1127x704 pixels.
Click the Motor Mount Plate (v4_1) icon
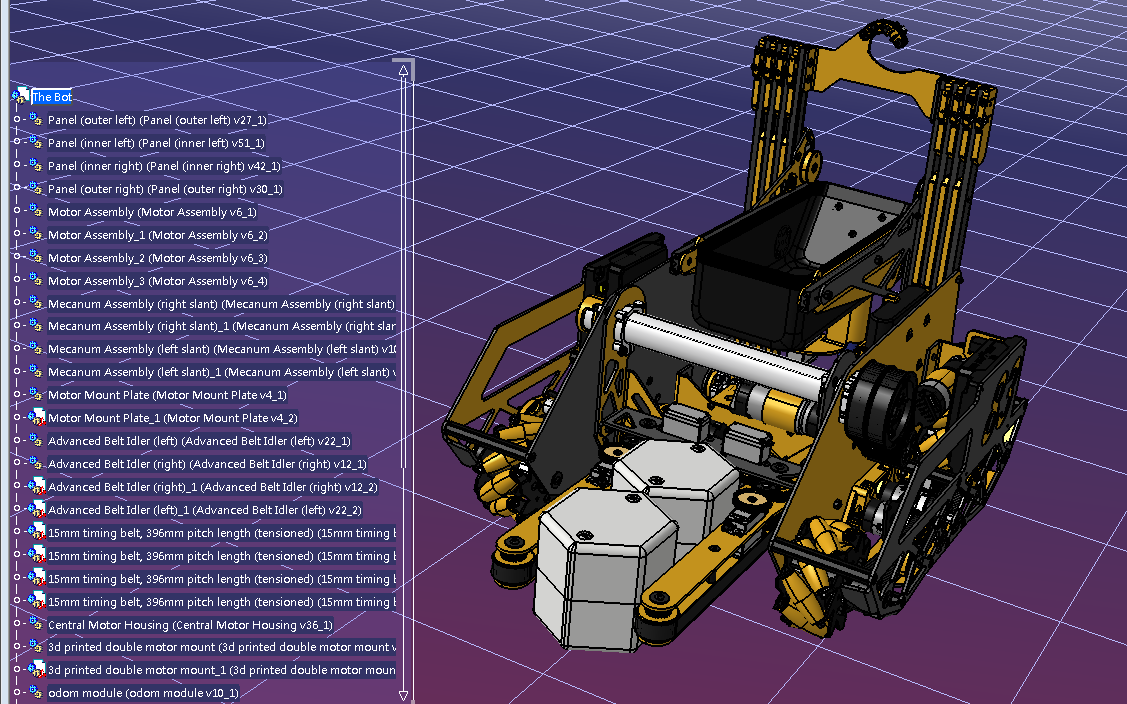coord(35,395)
